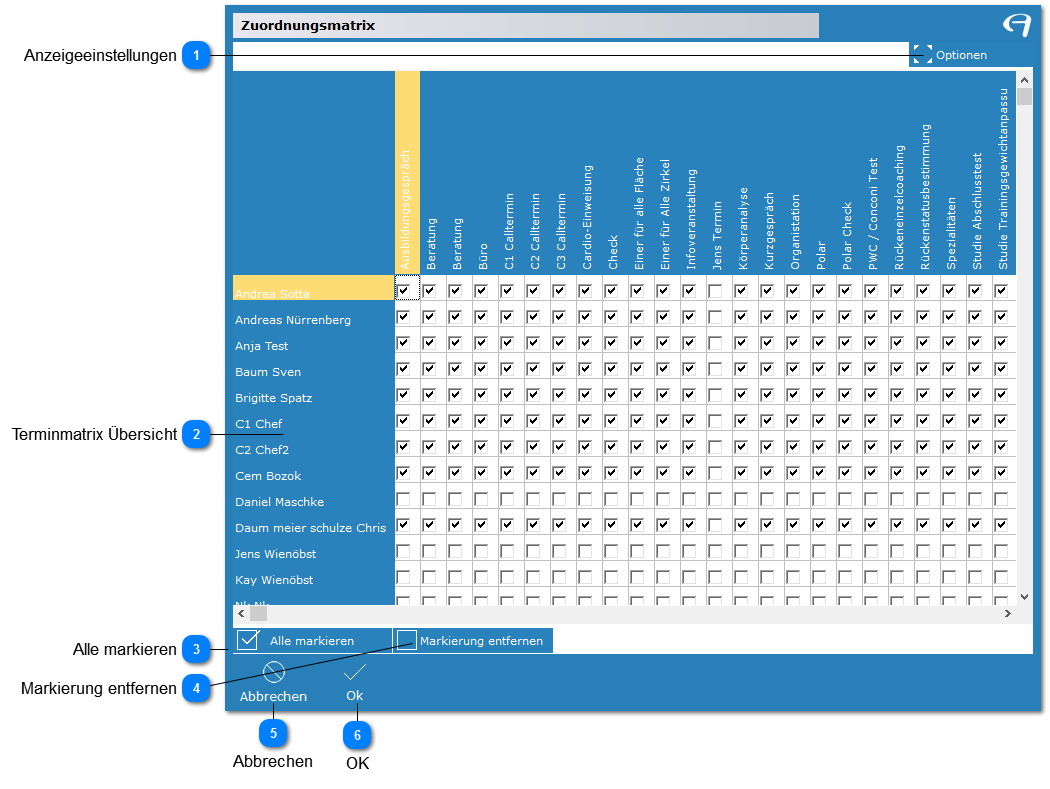Click the Abbrechen cancel circle icon
This screenshot has width=1050, height=789.
point(274,672)
